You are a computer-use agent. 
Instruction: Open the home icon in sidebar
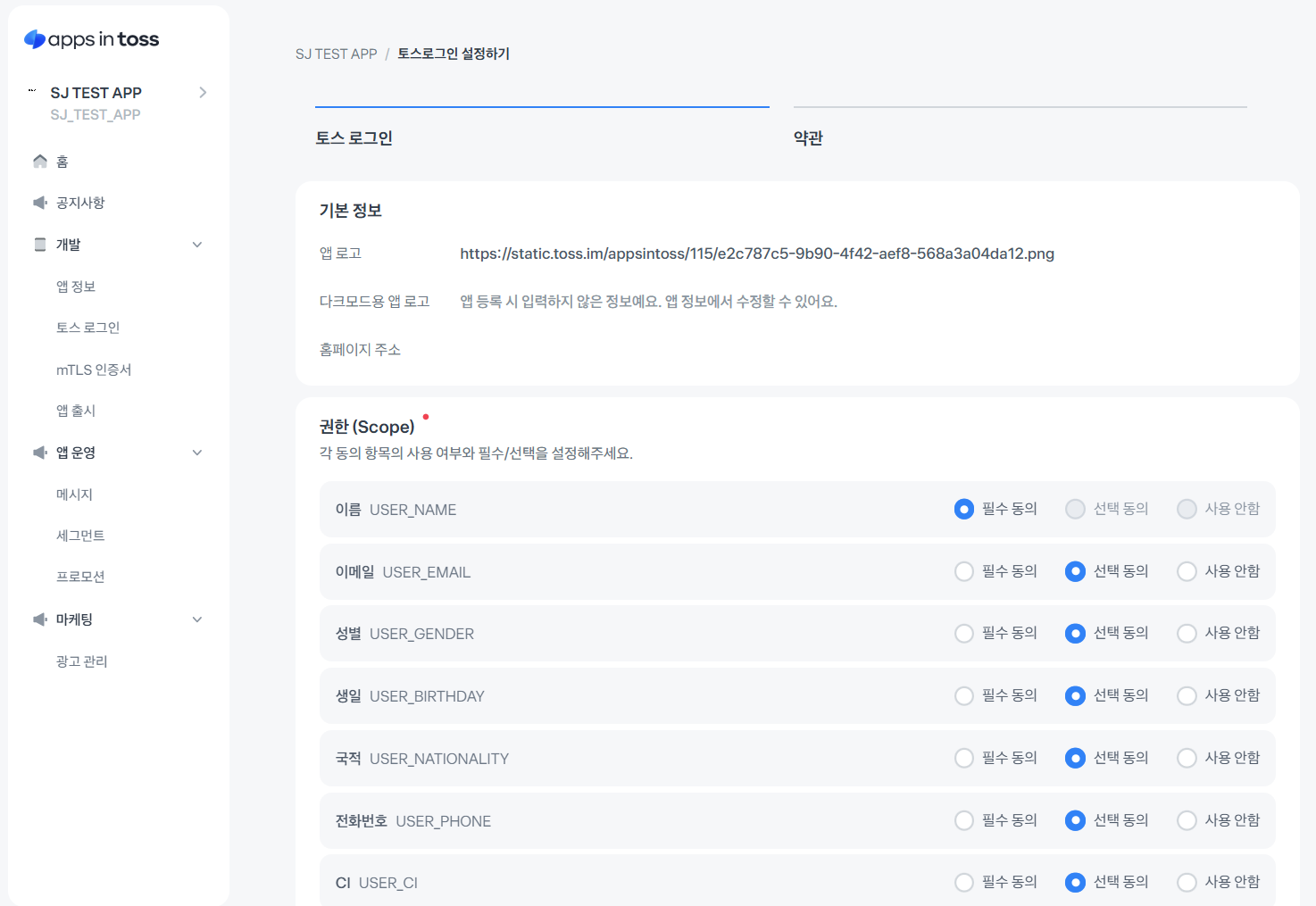[x=40, y=162]
